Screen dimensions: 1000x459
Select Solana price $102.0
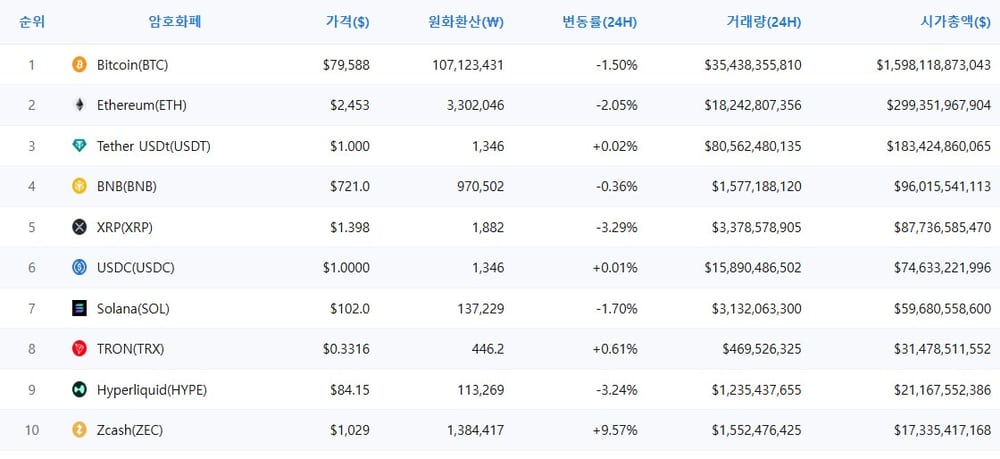pyautogui.click(x=349, y=309)
